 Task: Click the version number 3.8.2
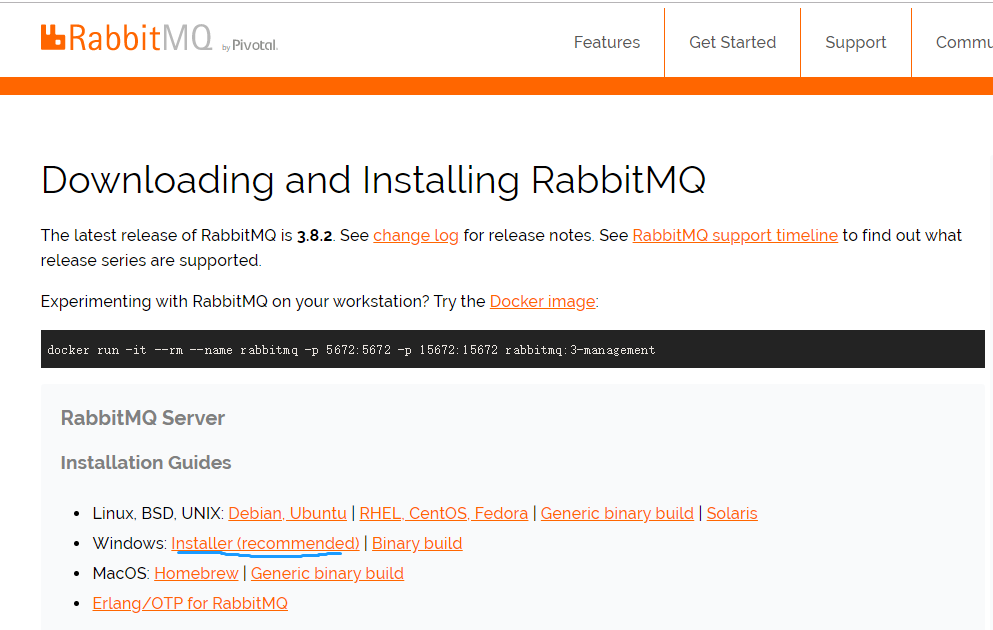click(314, 236)
